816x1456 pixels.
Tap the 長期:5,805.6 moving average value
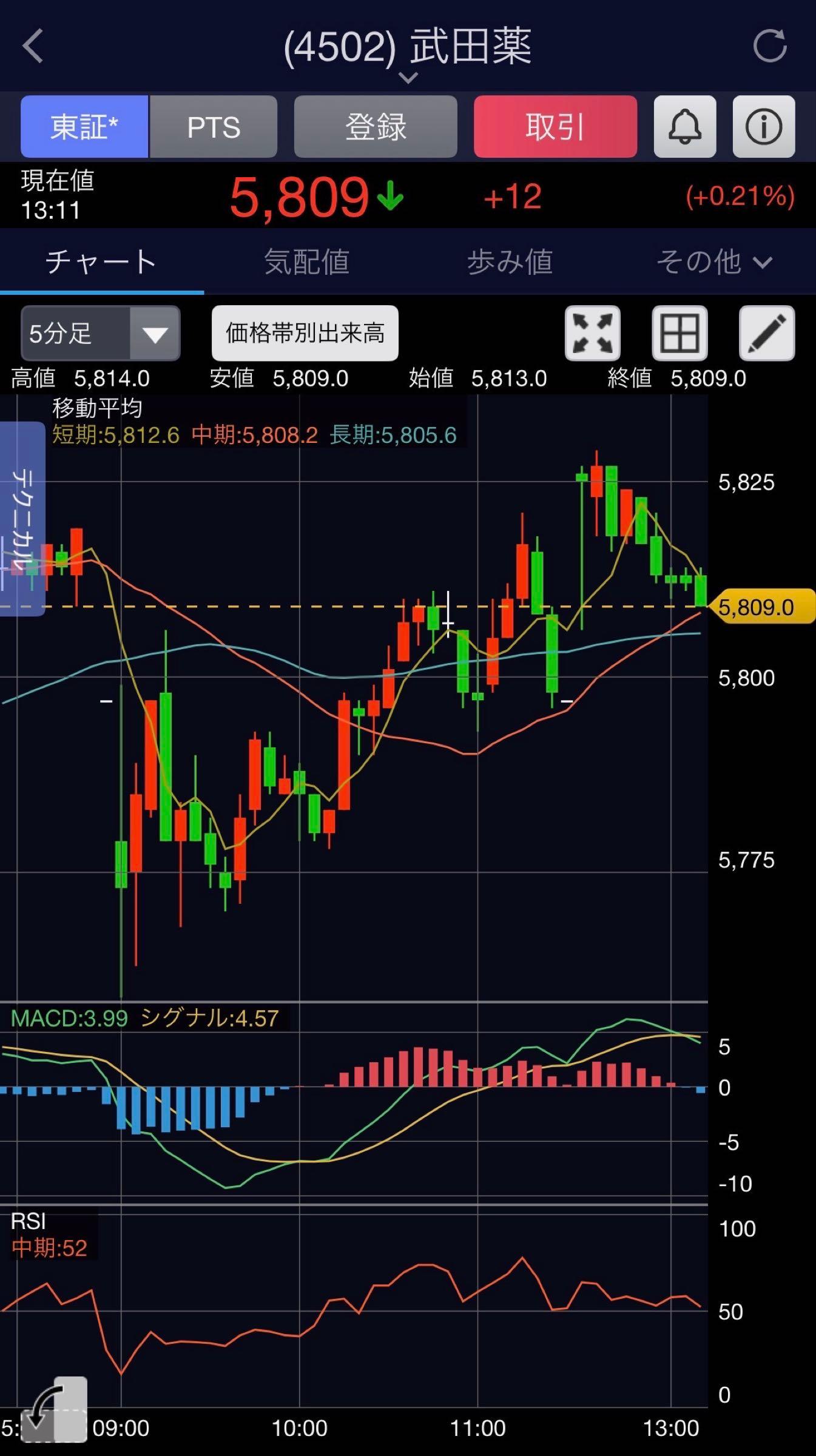click(x=393, y=435)
